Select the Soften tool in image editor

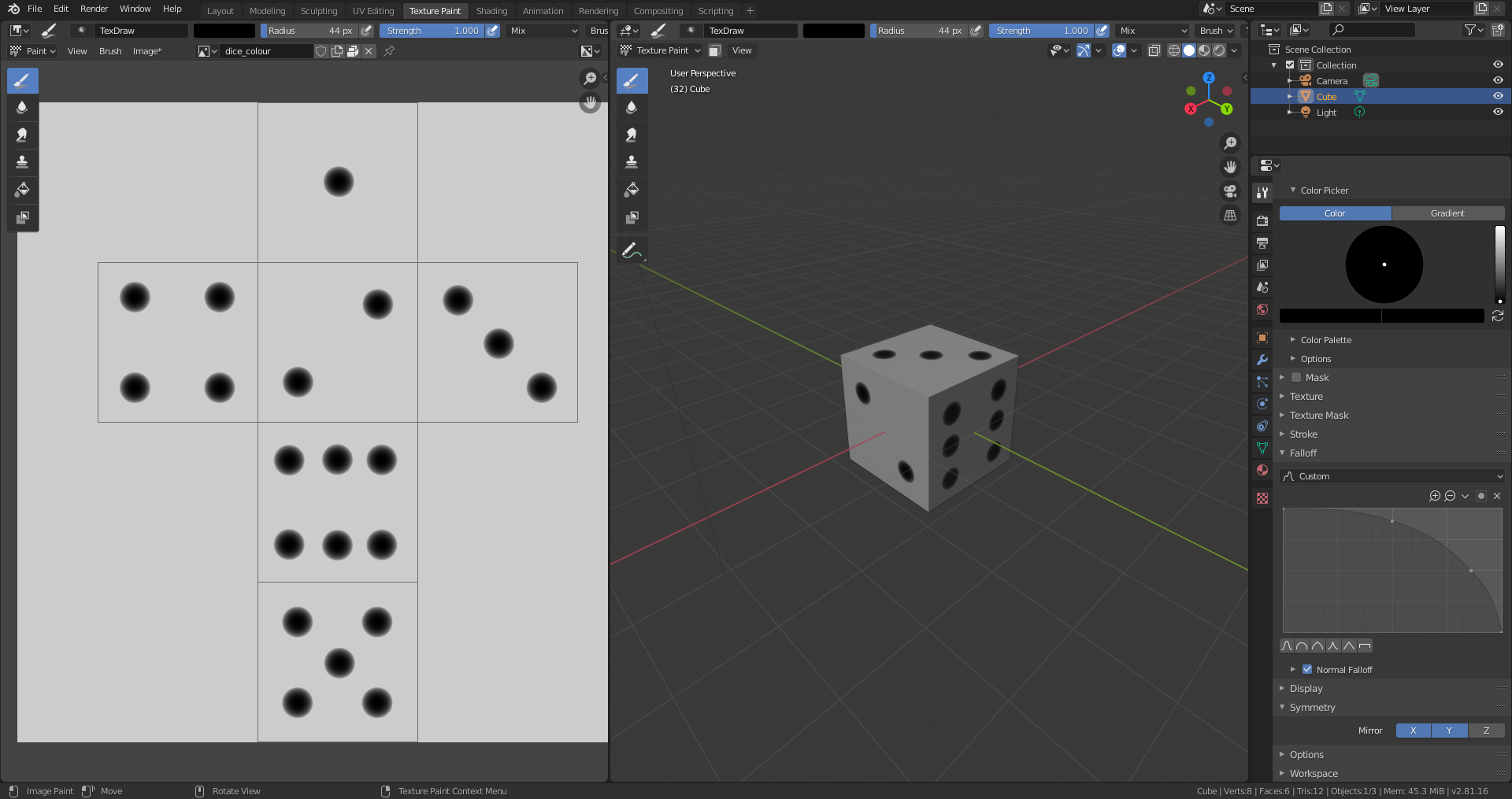tap(22, 108)
